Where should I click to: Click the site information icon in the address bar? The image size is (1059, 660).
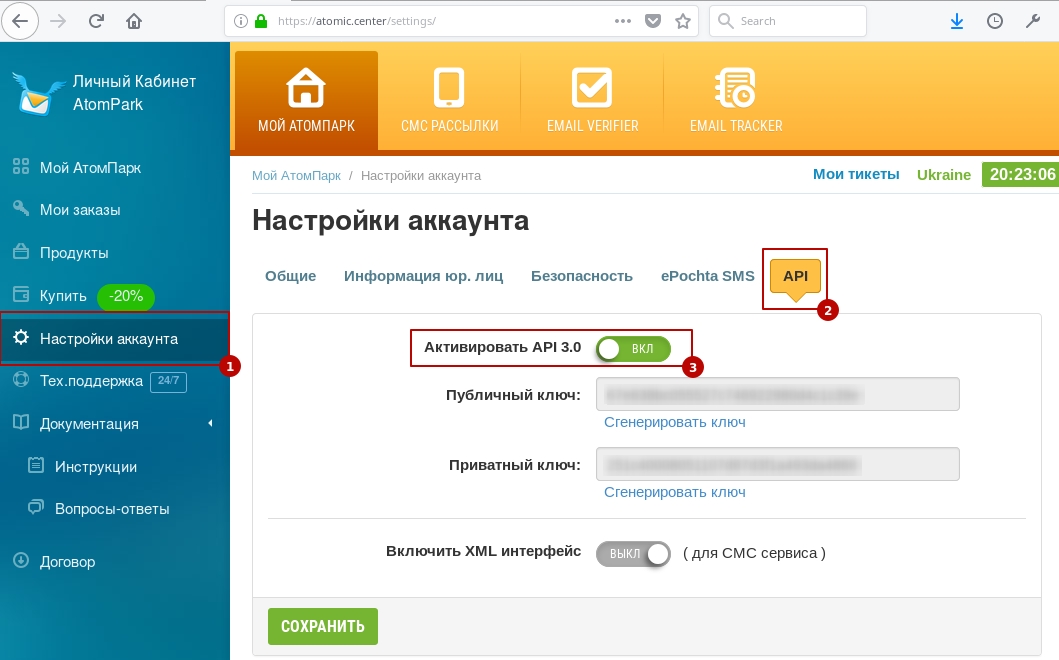pos(240,21)
